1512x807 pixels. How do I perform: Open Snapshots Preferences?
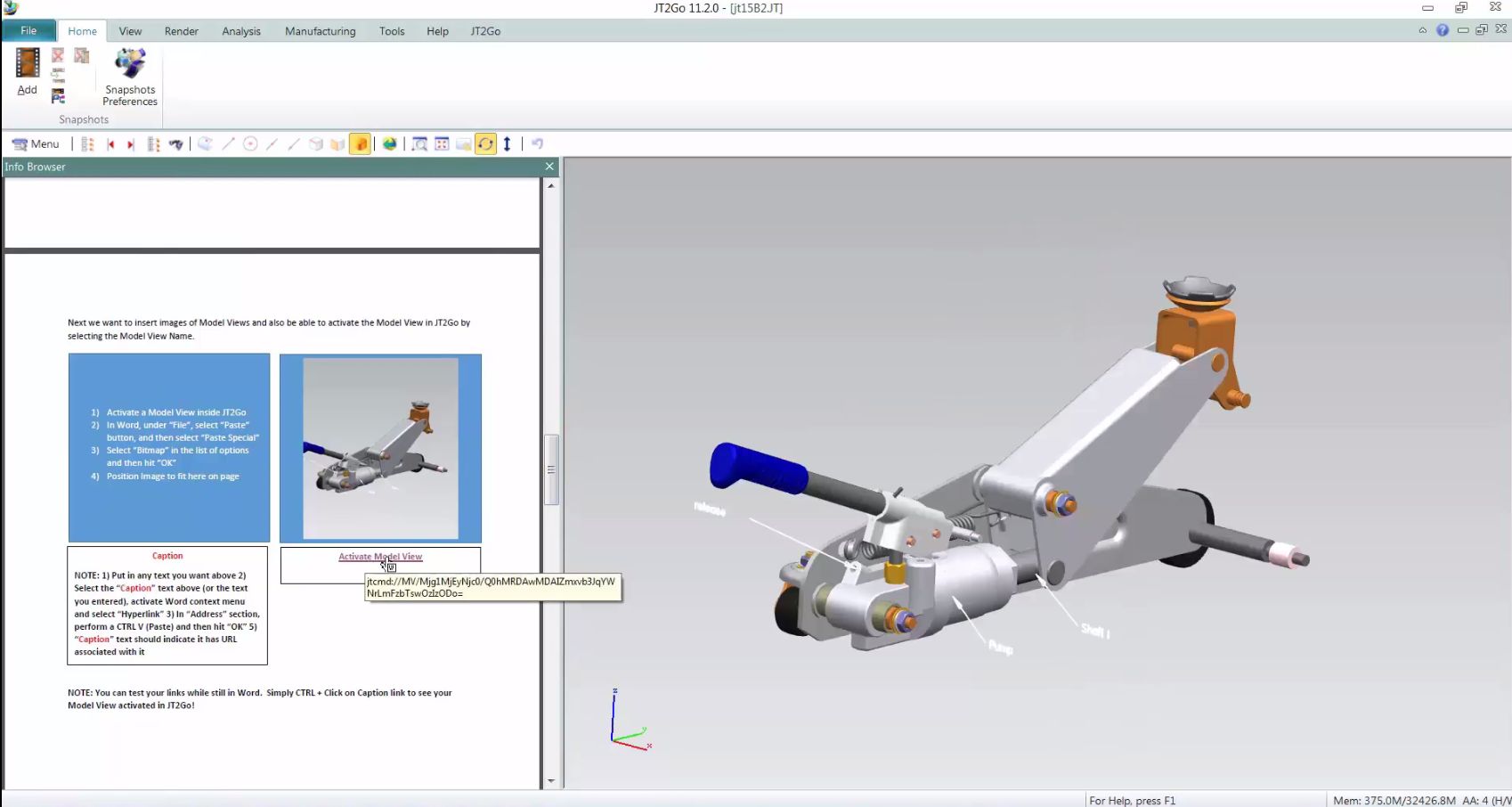130,77
